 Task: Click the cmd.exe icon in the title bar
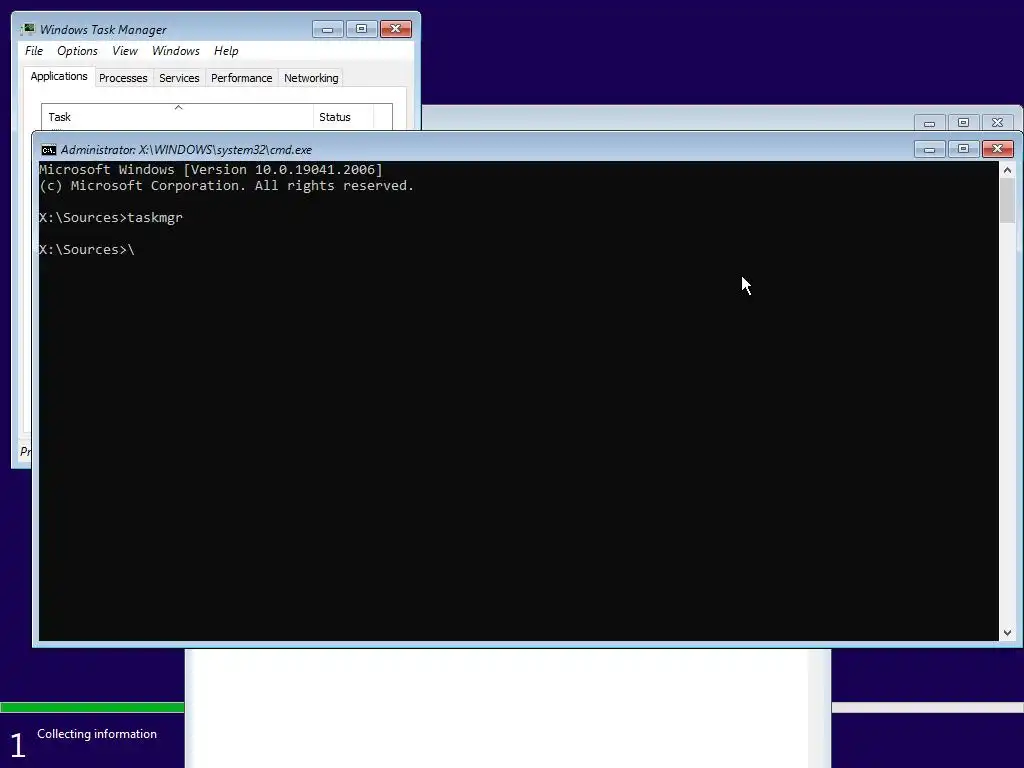[48, 150]
